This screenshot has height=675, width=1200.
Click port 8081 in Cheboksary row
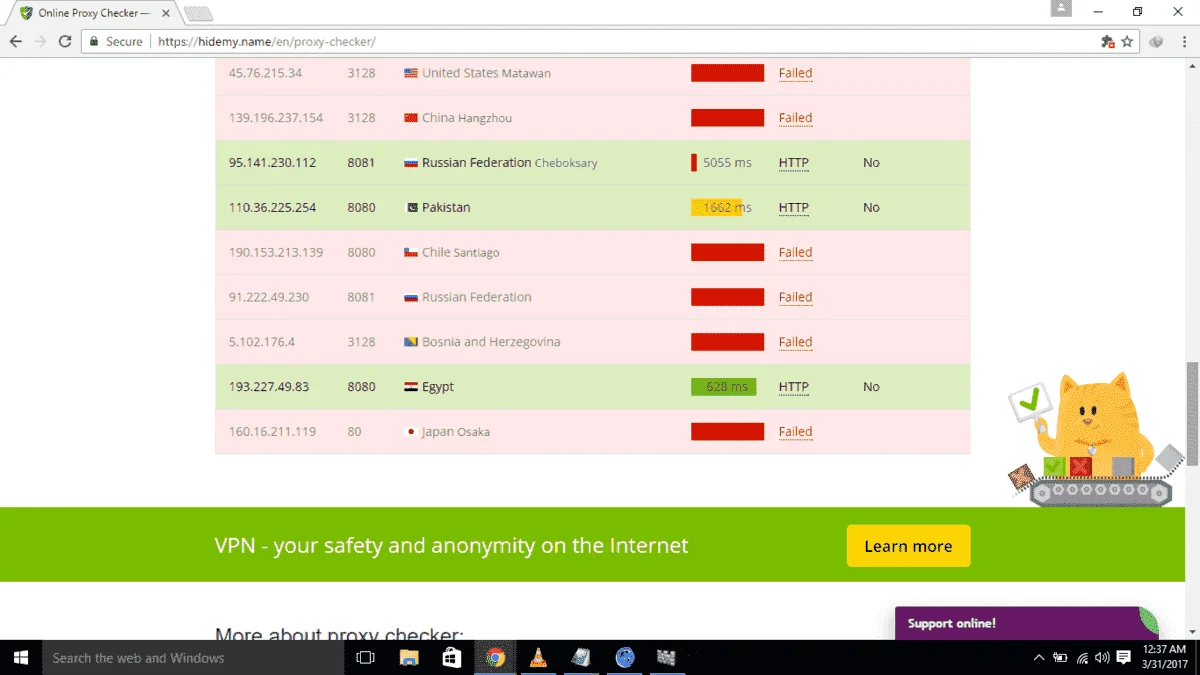(x=361, y=163)
